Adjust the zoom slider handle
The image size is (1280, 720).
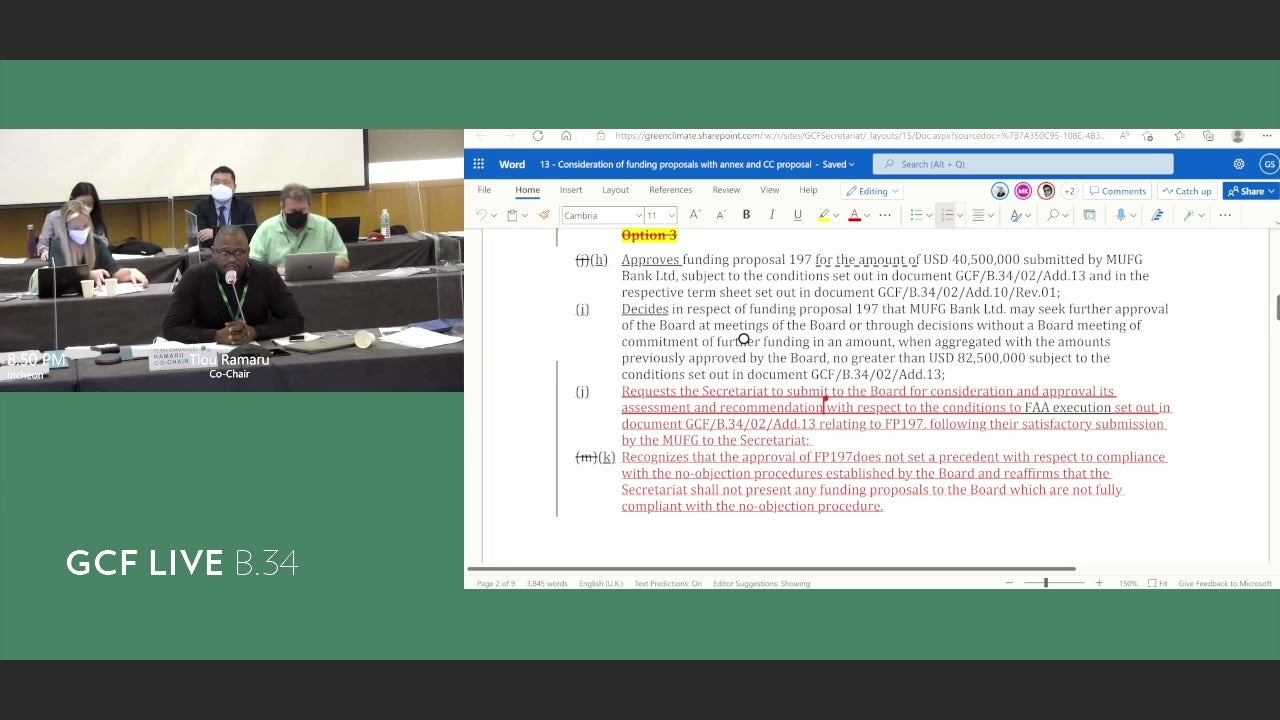[1046, 583]
